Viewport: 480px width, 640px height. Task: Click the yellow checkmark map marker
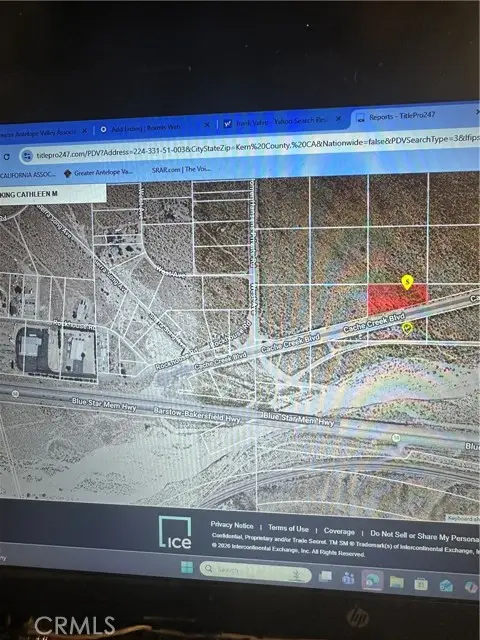(407, 328)
